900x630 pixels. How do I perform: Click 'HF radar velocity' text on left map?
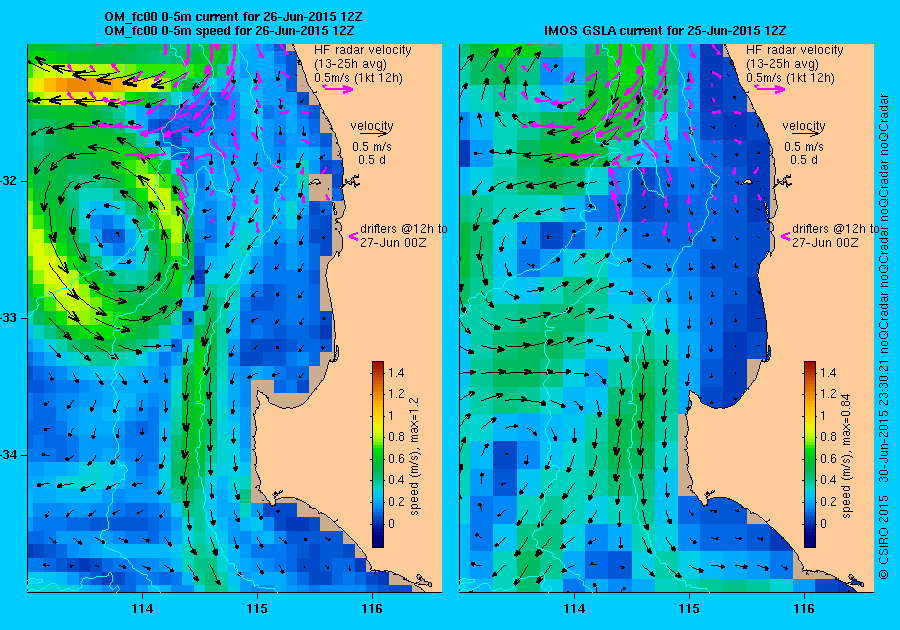click(x=363, y=50)
